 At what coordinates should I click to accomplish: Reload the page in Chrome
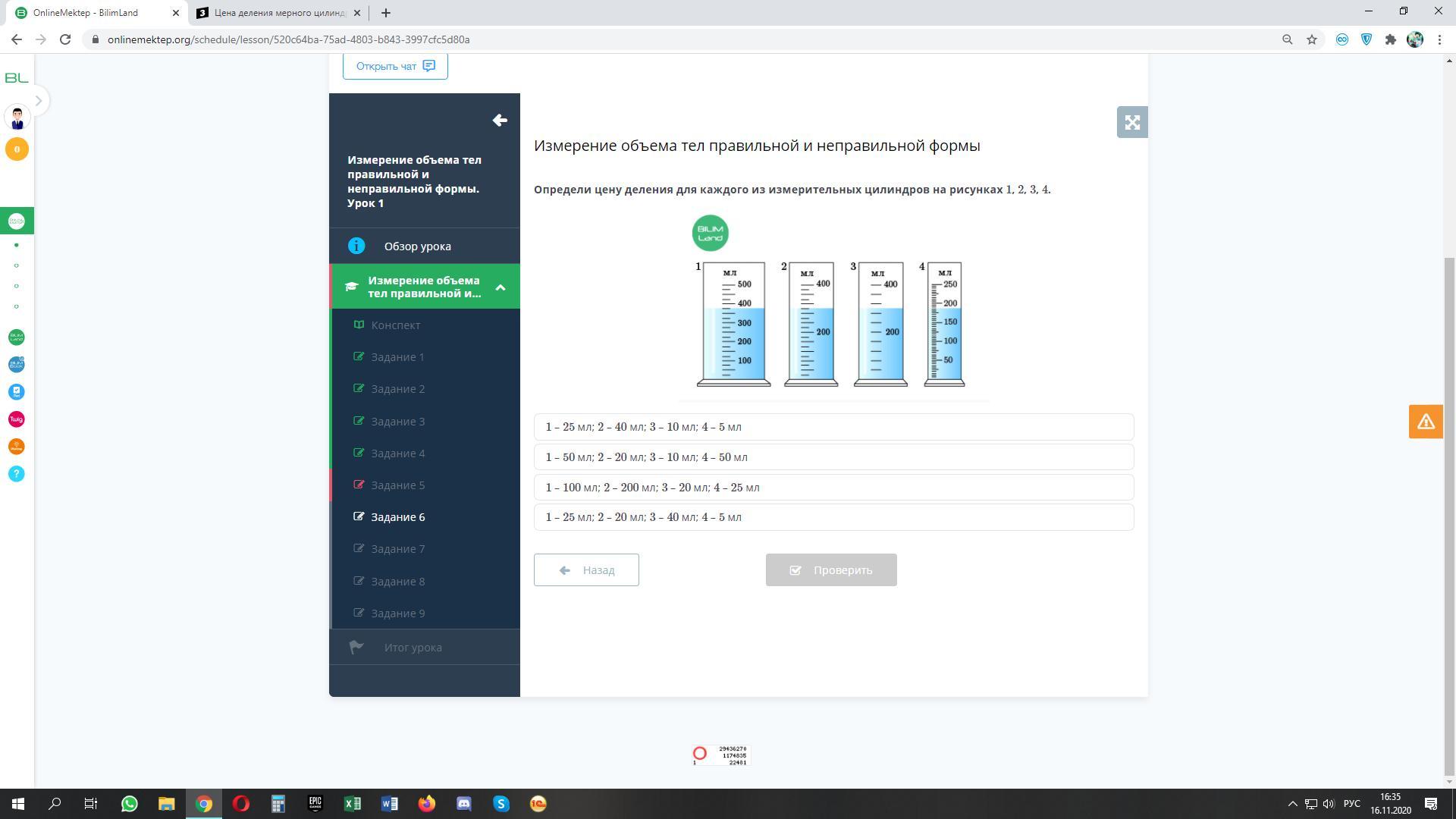point(65,39)
